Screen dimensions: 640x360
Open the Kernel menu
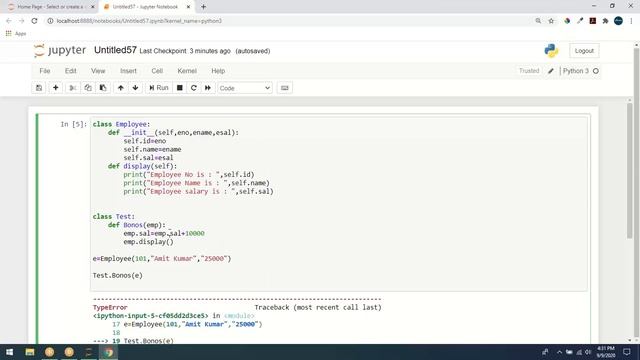pyautogui.click(x=187, y=71)
